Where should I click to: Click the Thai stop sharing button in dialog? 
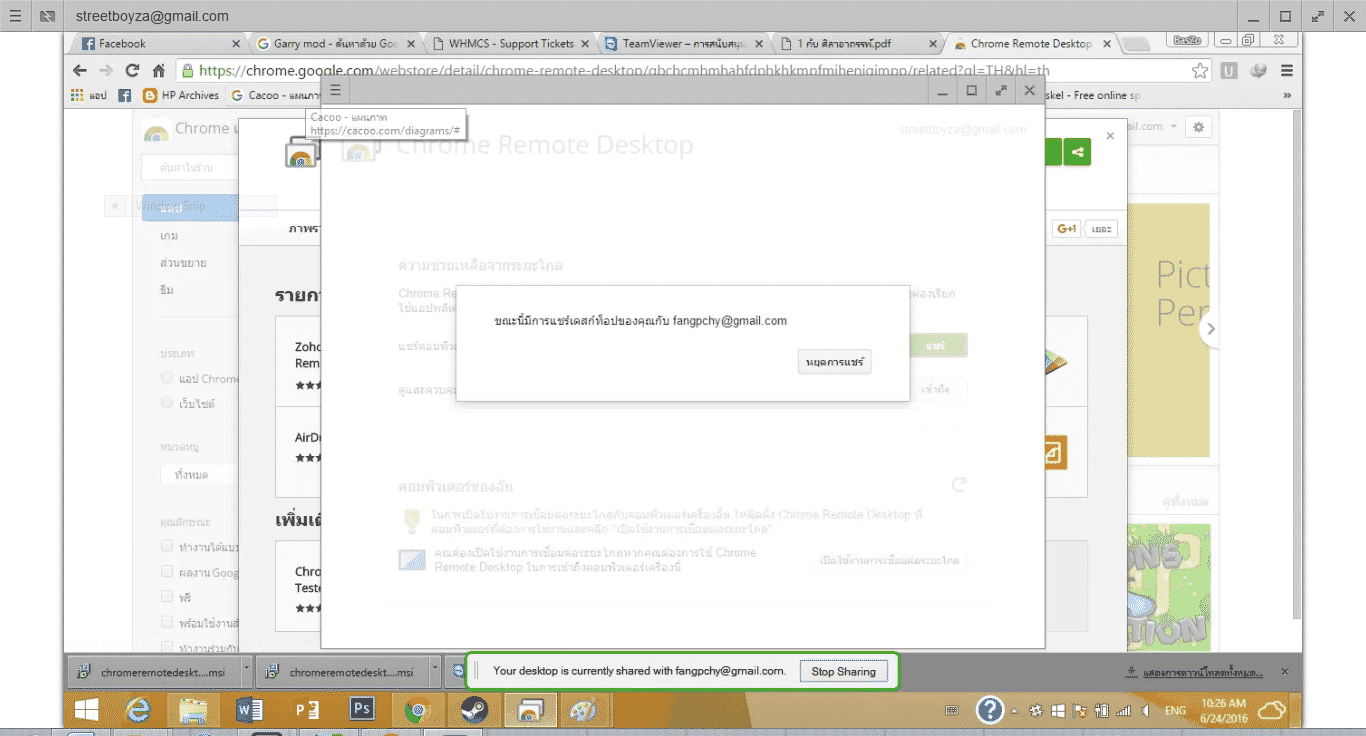point(835,361)
